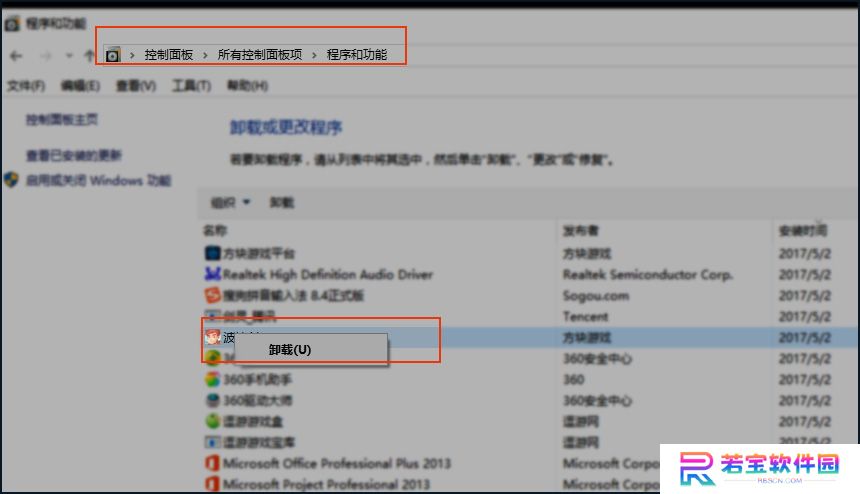Sort by 发布者 column header

coord(581,230)
